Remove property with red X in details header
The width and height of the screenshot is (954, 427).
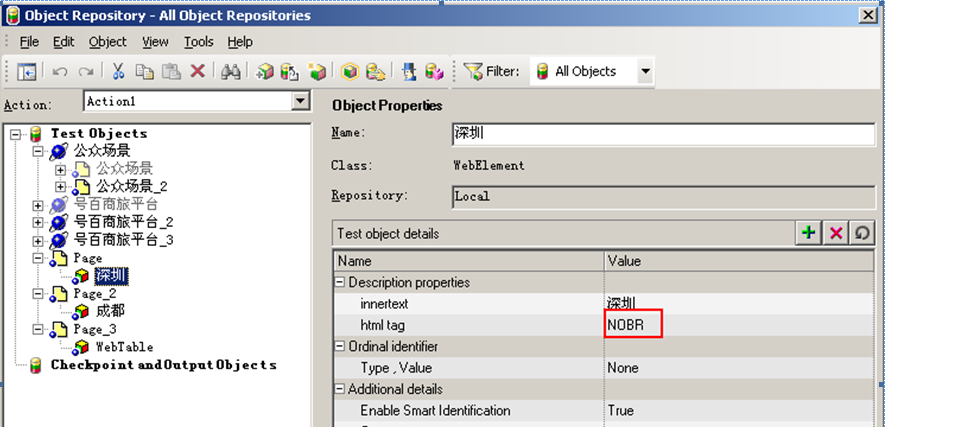click(836, 232)
